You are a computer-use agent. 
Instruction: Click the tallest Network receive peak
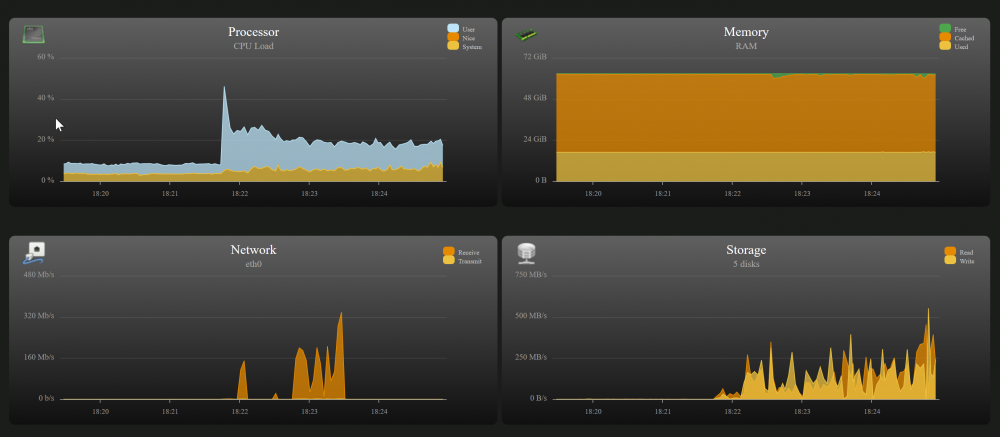point(341,313)
